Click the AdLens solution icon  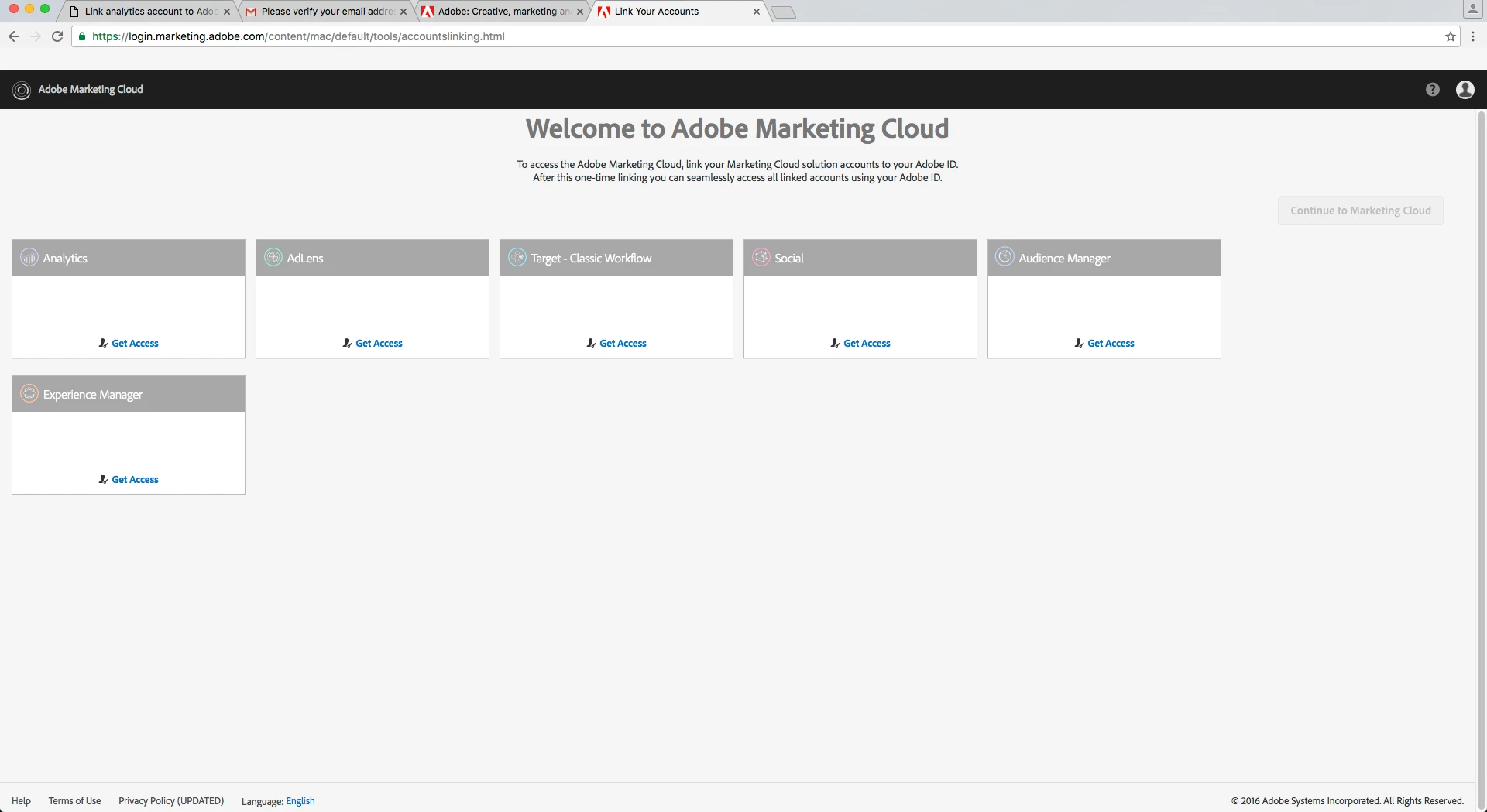pyautogui.click(x=273, y=257)
